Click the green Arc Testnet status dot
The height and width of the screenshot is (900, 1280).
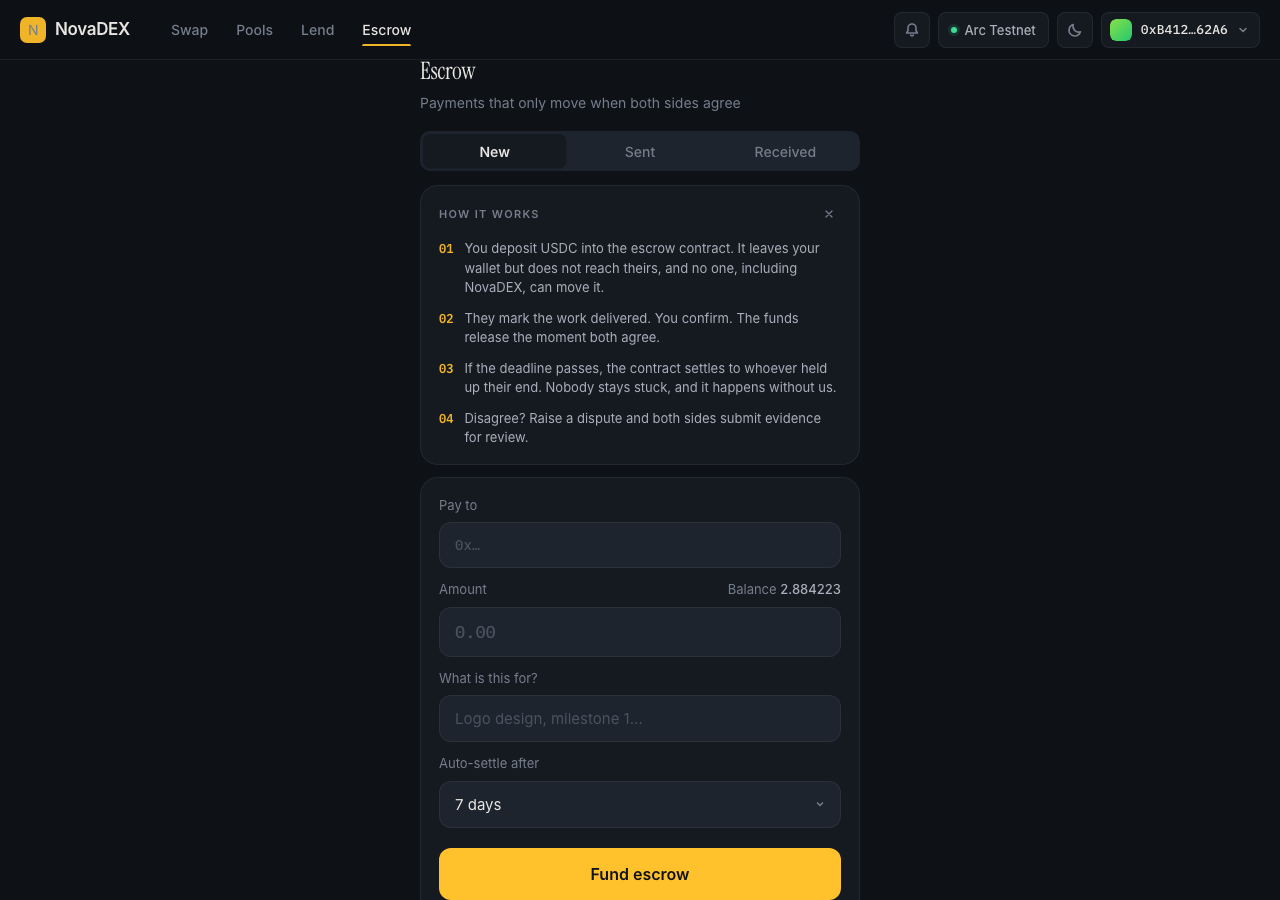tap(954, 30)
